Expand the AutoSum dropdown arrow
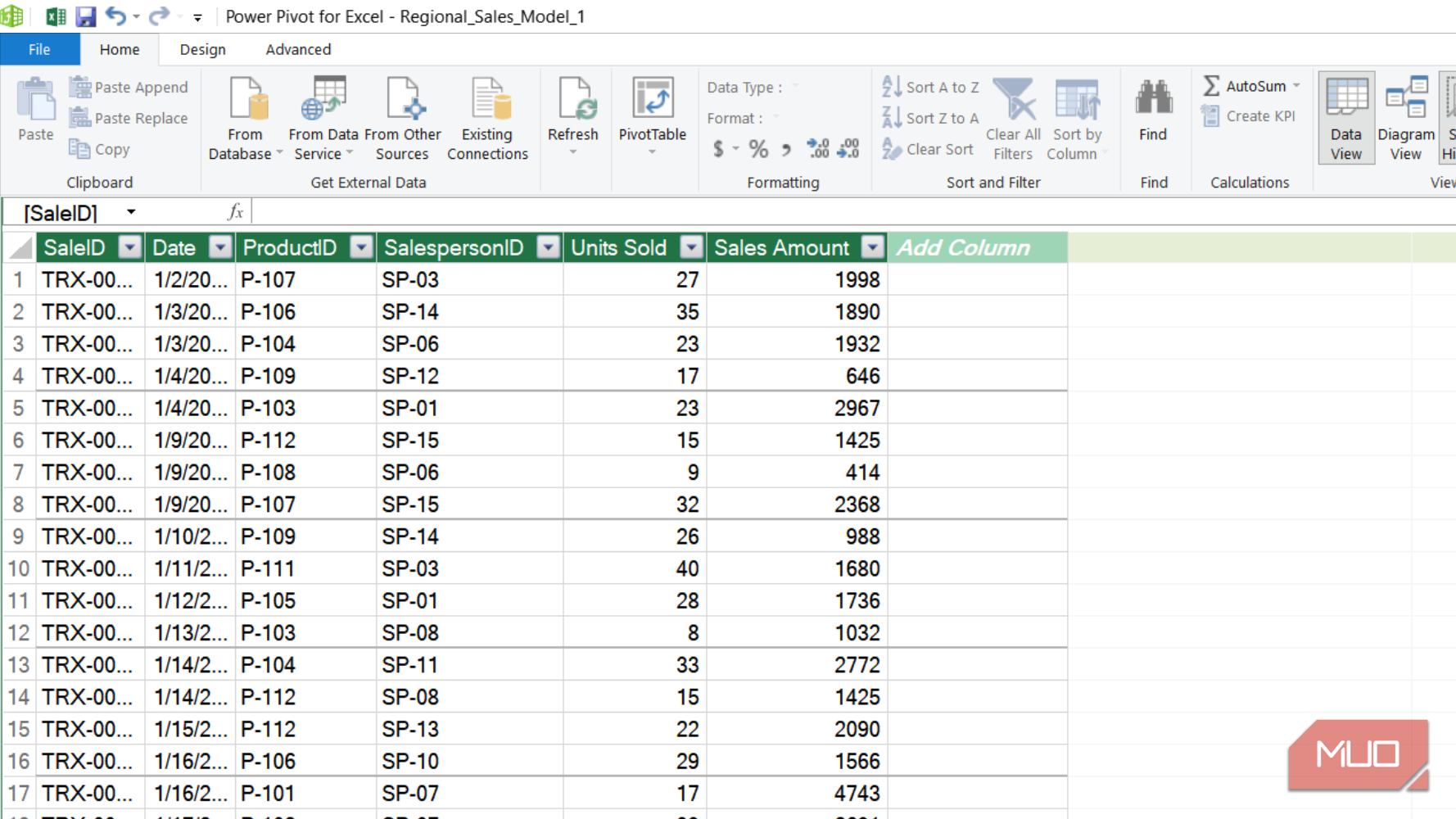The image size is (1456, 819). pos(1296,86)
